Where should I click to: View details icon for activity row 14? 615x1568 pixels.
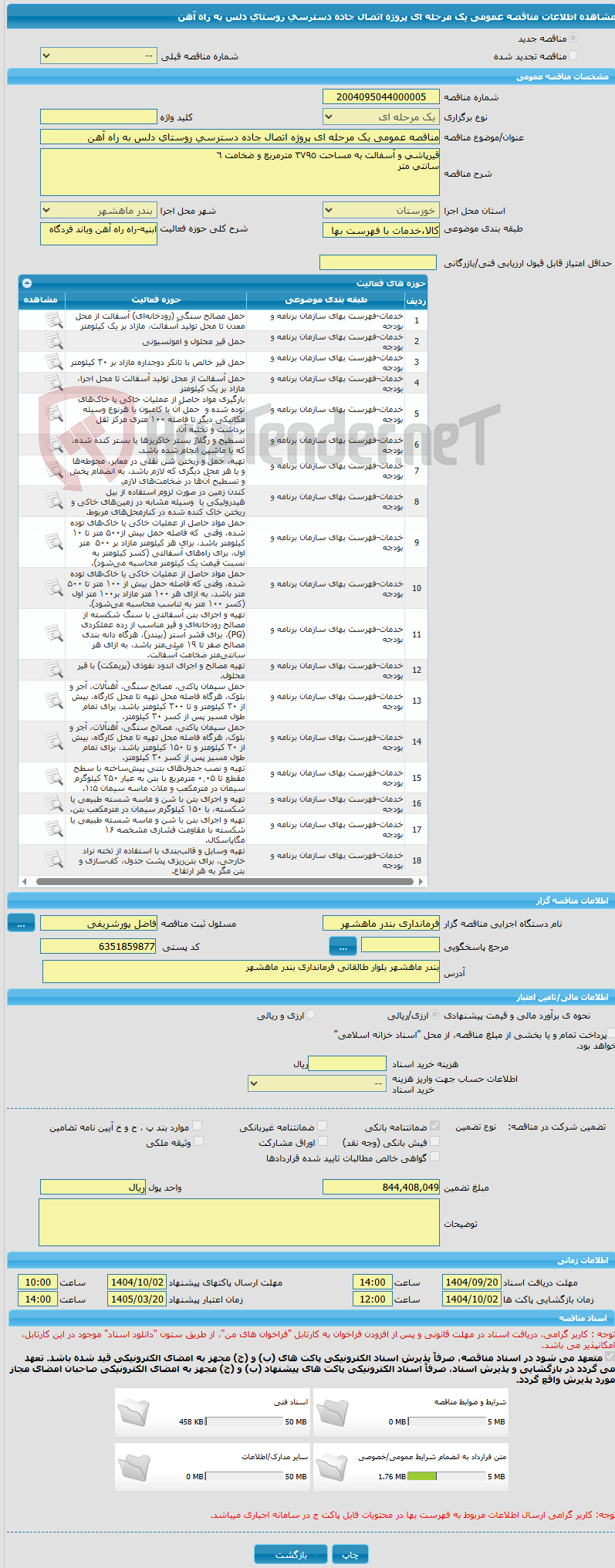(53, 742)
